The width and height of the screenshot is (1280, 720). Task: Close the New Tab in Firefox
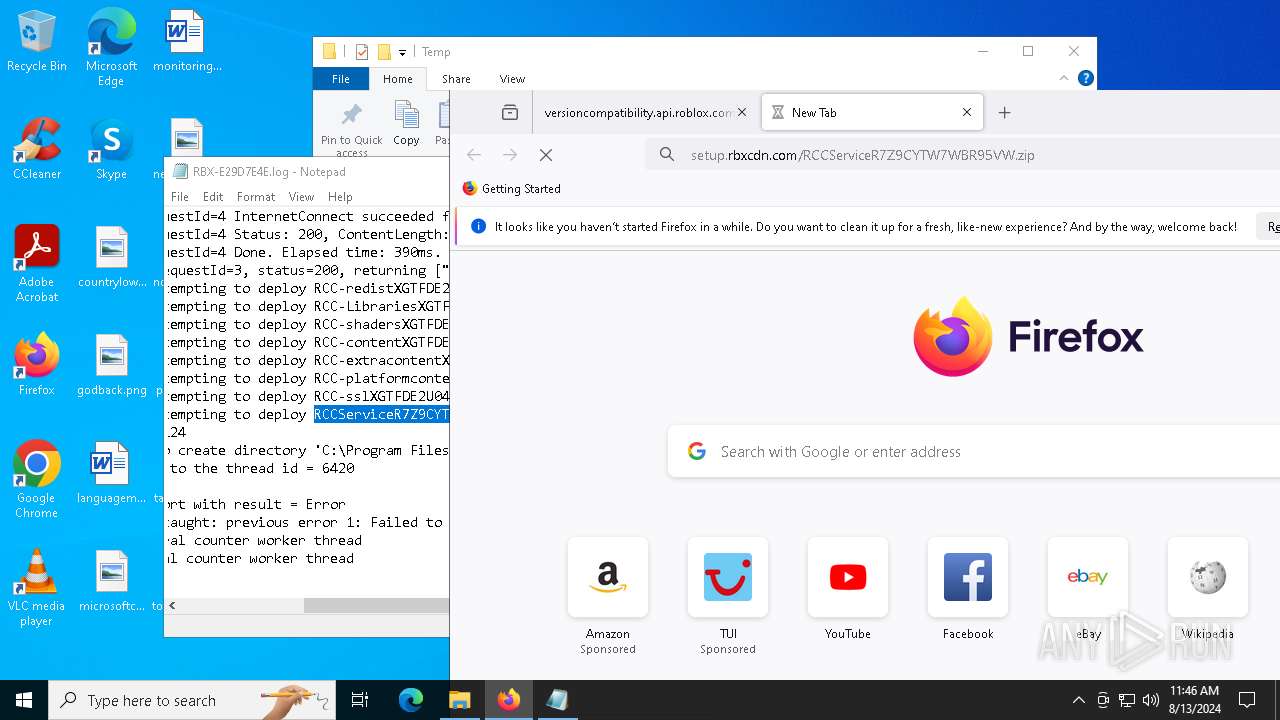[967, 113]
